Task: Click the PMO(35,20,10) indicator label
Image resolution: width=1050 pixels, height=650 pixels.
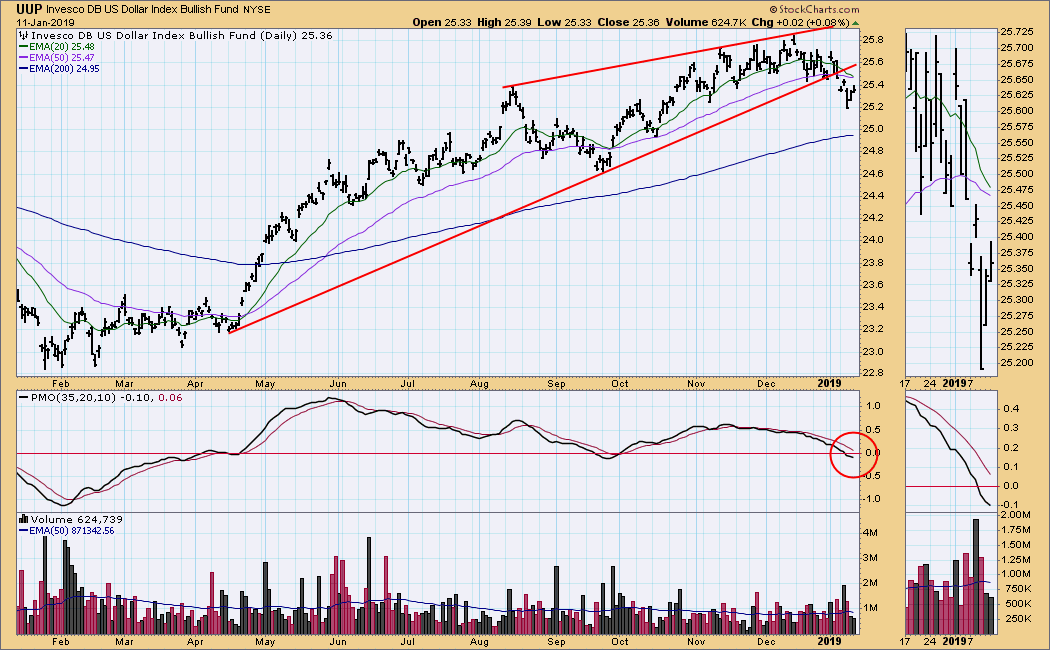Action: tap(74, 398)
